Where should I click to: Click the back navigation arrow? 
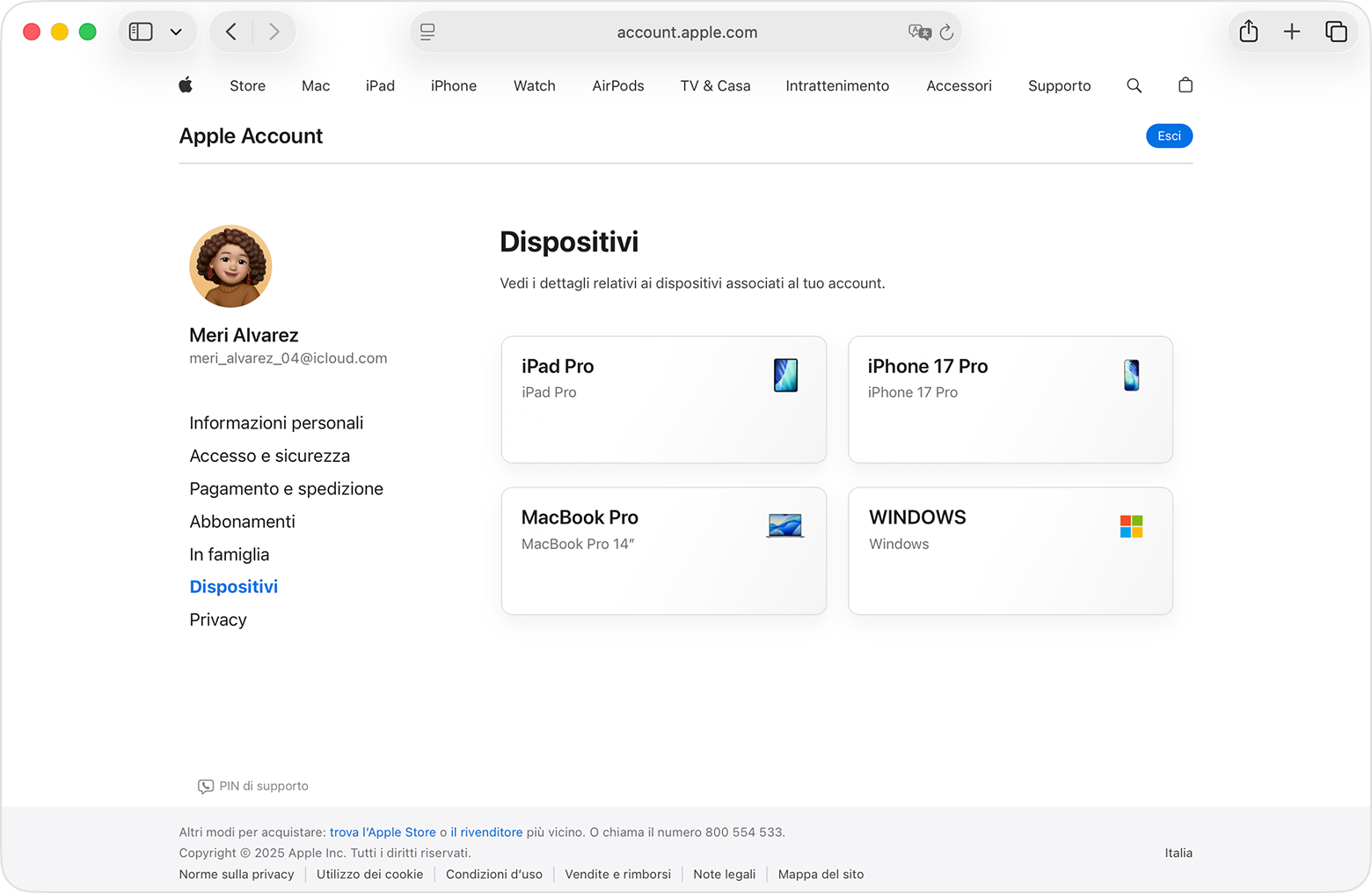(230, 31)
